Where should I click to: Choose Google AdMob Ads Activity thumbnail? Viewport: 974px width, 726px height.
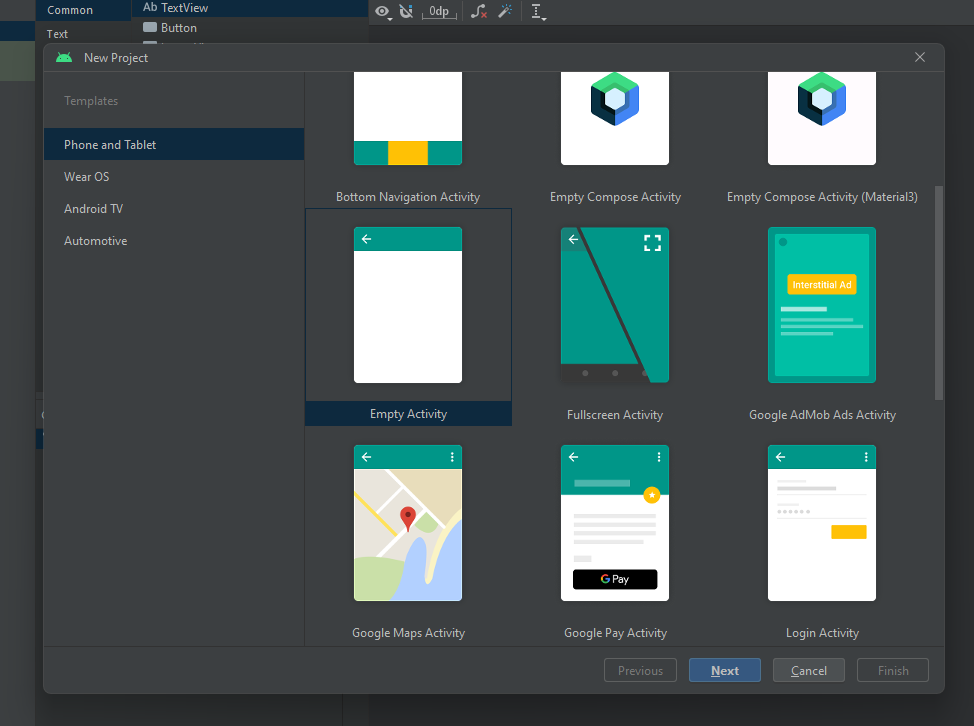pyautogui.click(x=822, y=305)
